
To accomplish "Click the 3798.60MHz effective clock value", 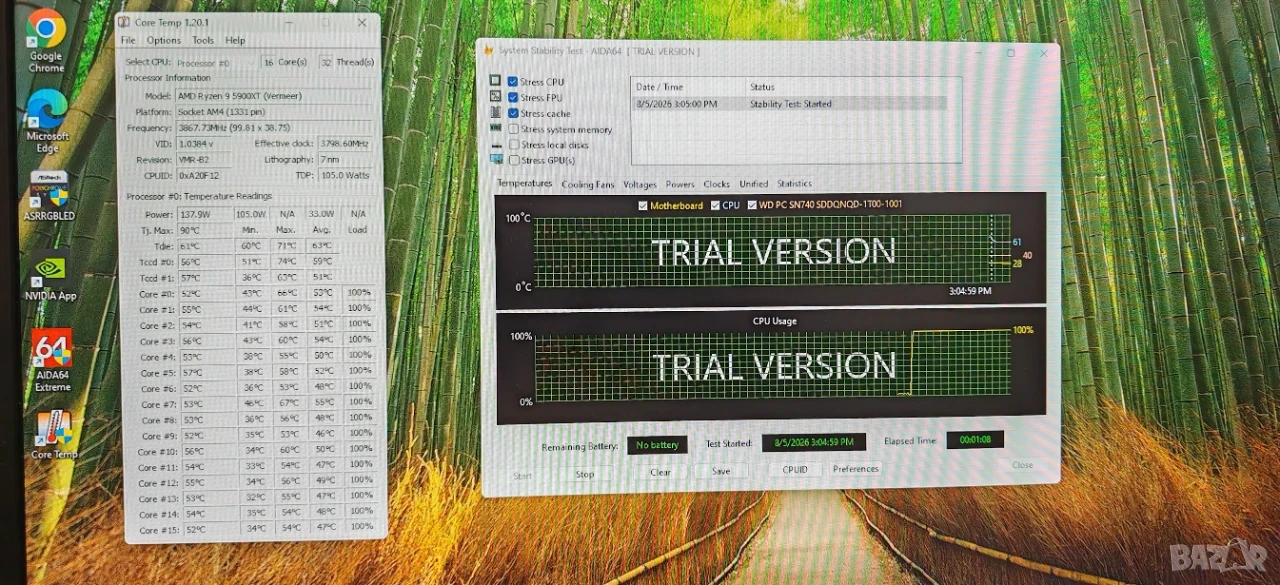I will point(344,143).
